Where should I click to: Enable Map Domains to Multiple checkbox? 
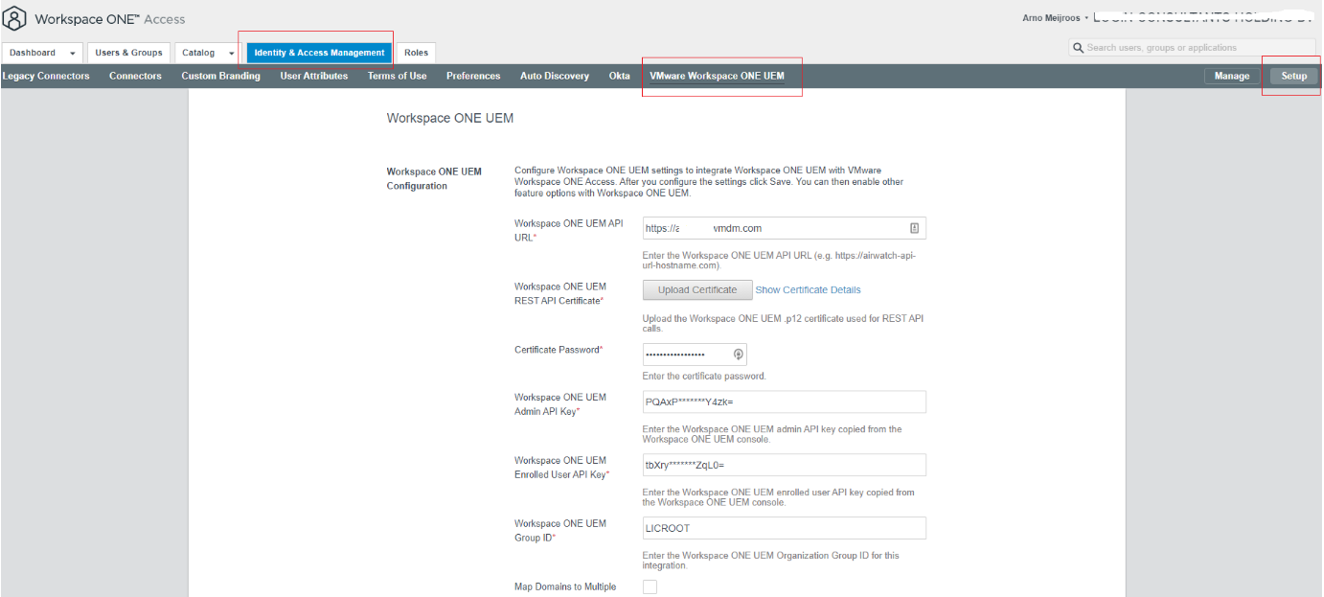pyautogui.click(x=650, y=587)
